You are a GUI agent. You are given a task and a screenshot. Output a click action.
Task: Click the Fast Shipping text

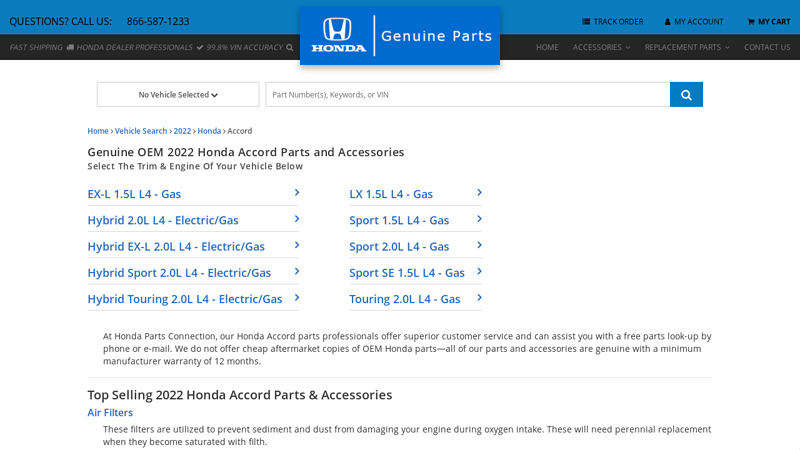tap(36, 47)
